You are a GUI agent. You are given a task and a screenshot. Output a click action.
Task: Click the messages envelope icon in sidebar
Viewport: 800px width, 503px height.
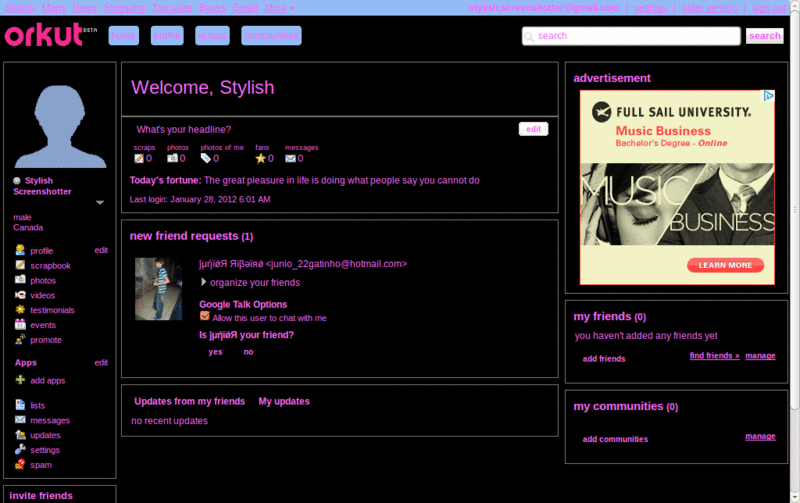coord(20,419)
